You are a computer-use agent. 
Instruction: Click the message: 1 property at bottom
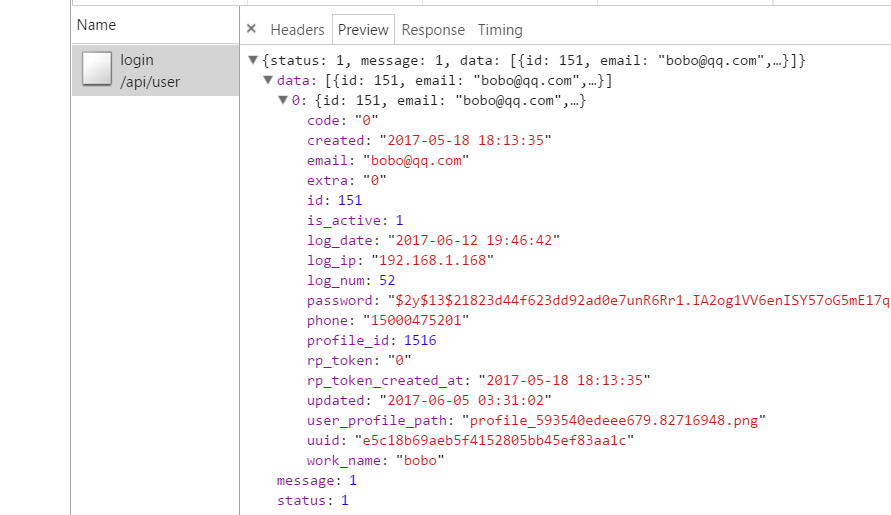coord(317,480)
